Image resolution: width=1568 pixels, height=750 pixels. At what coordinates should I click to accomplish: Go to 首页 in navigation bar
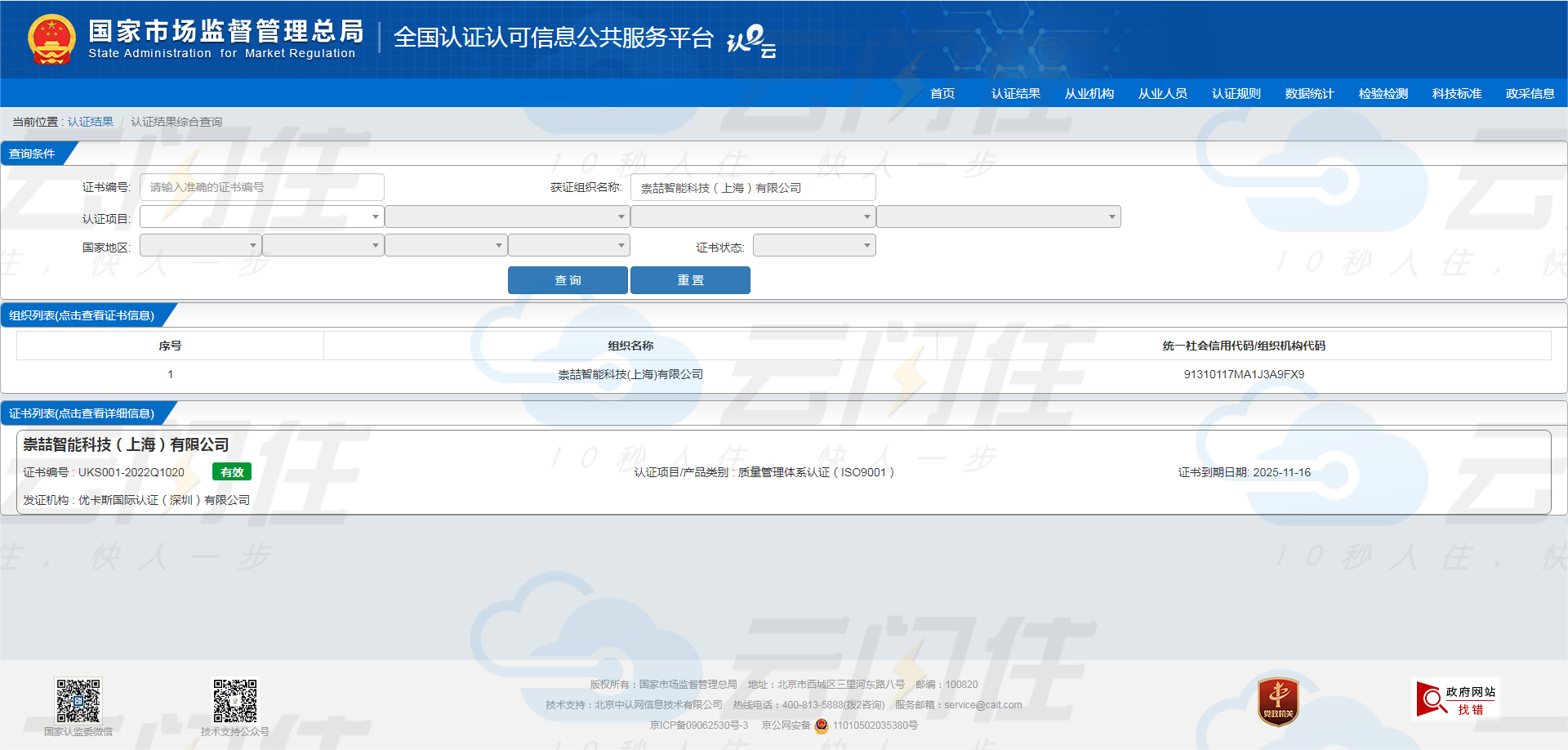click(942, 94)
